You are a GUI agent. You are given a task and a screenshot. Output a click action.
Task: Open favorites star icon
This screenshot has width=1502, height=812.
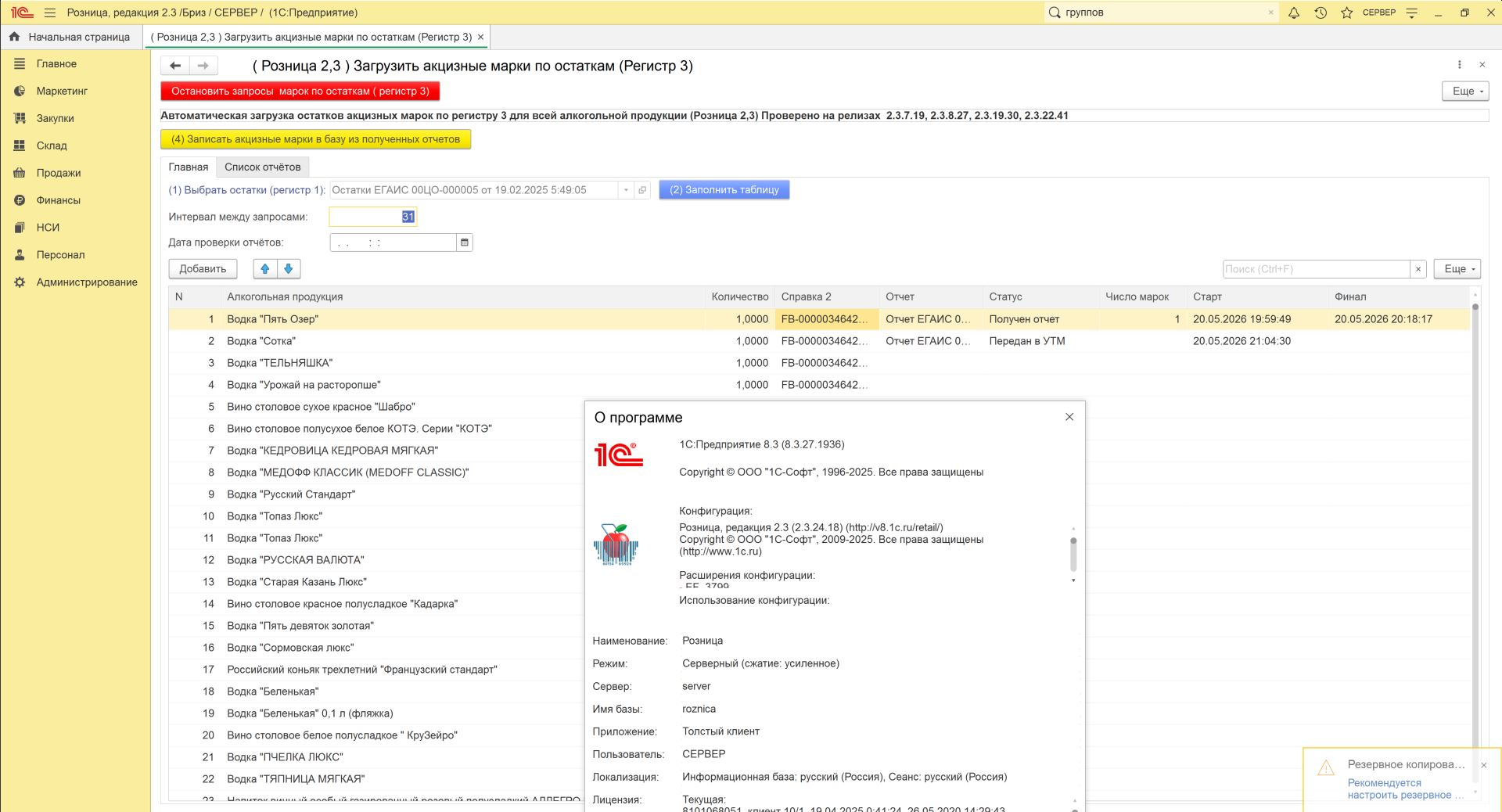(x=1346, y=13)
